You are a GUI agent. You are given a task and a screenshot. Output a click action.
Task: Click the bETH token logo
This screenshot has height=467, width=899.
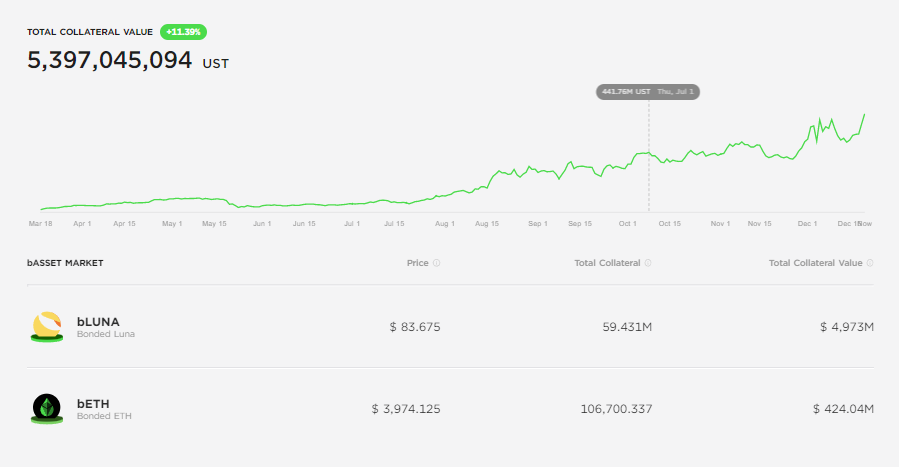point(47,409)
